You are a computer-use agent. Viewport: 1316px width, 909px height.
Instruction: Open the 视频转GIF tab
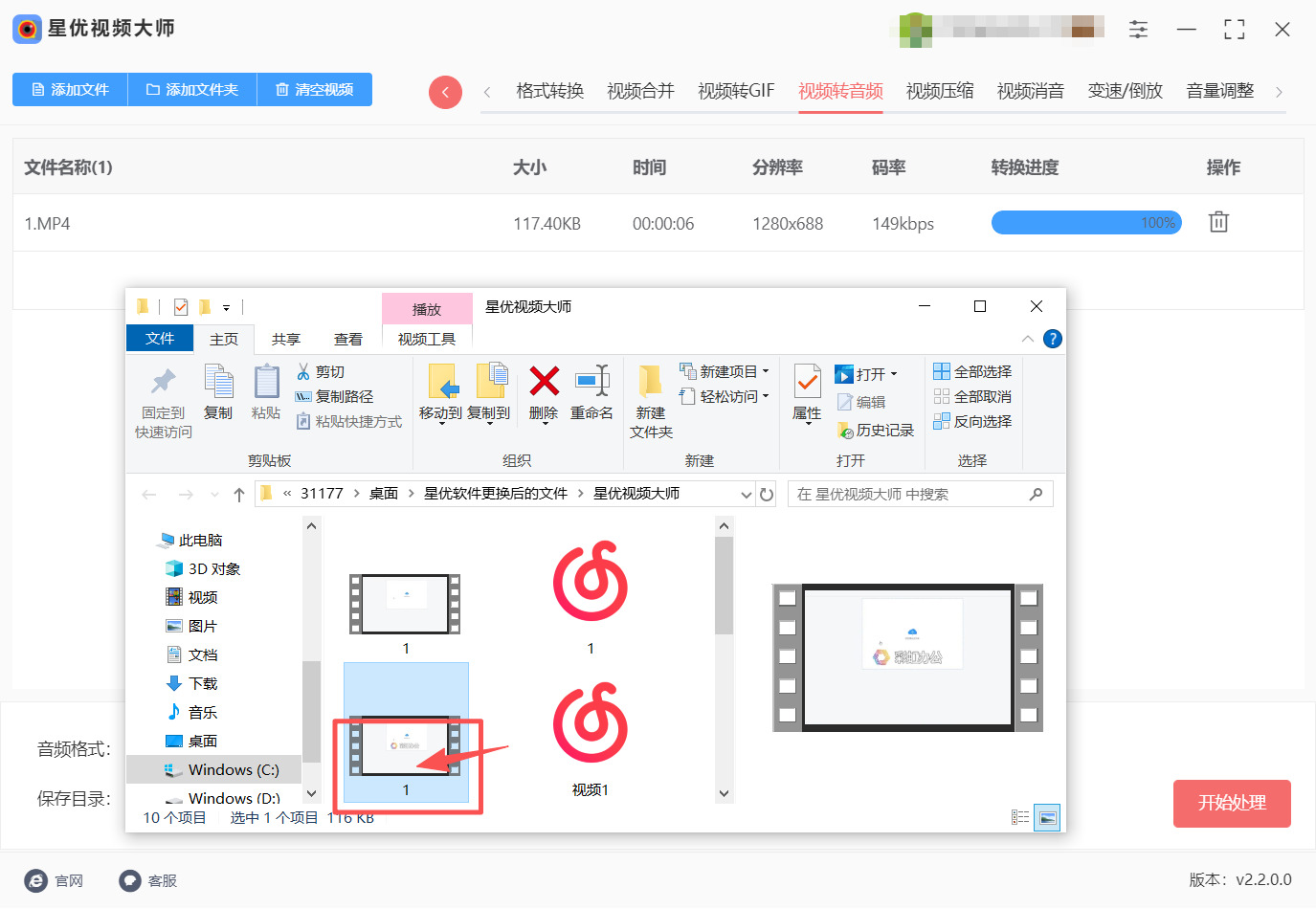tap(736, 91)
